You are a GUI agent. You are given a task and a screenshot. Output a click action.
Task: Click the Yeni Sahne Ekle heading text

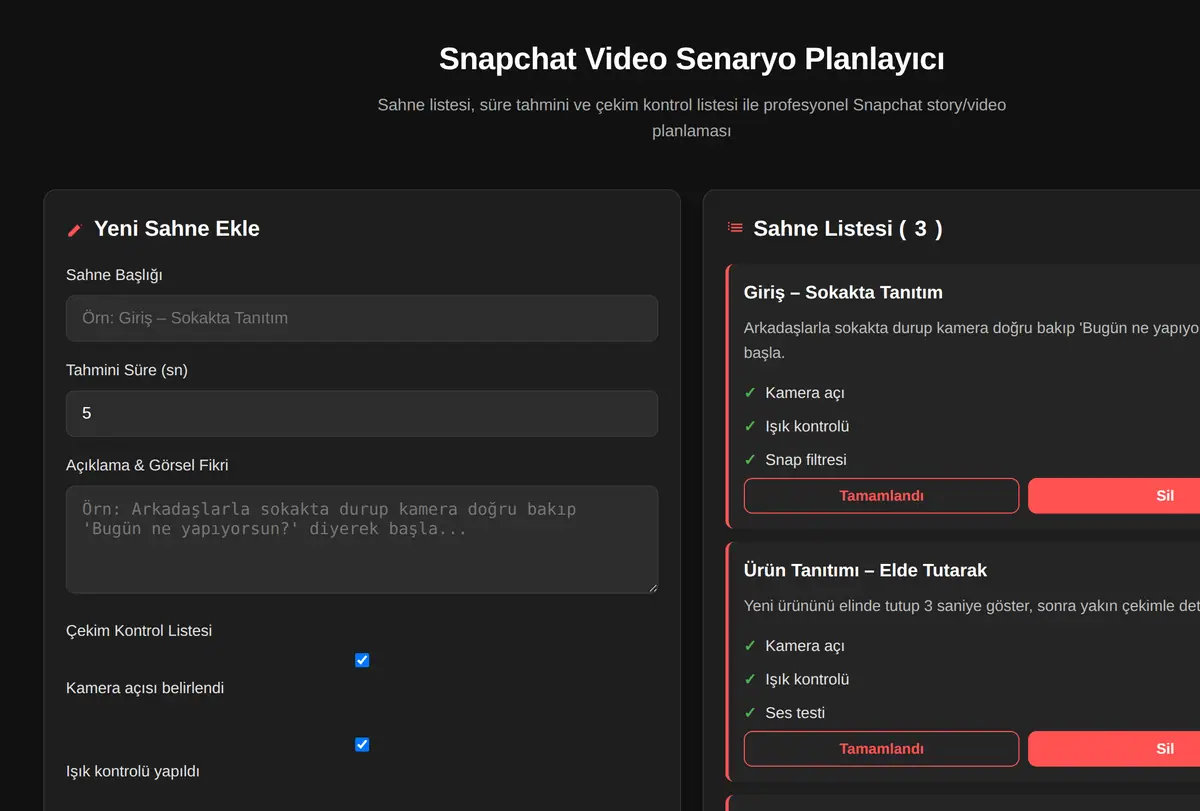176,229
